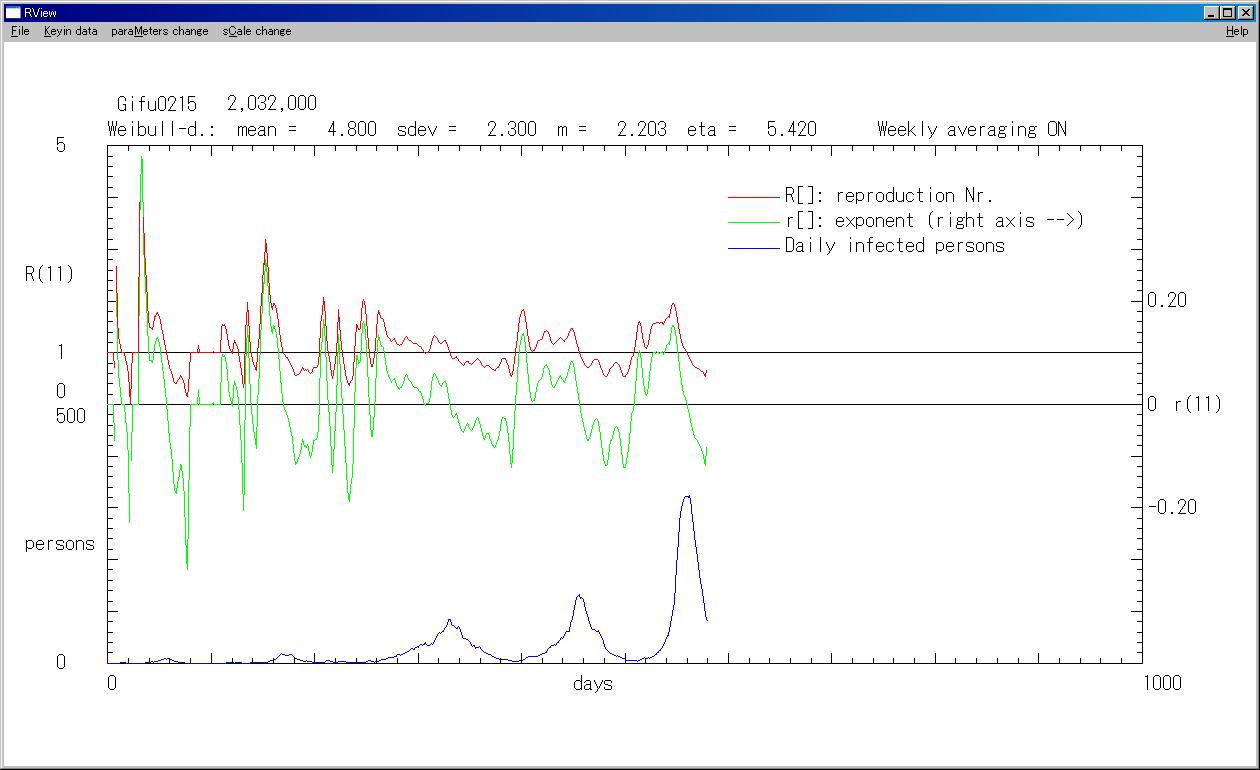
Task: Click the RView title bar app icon
Action: coord(13,12)
